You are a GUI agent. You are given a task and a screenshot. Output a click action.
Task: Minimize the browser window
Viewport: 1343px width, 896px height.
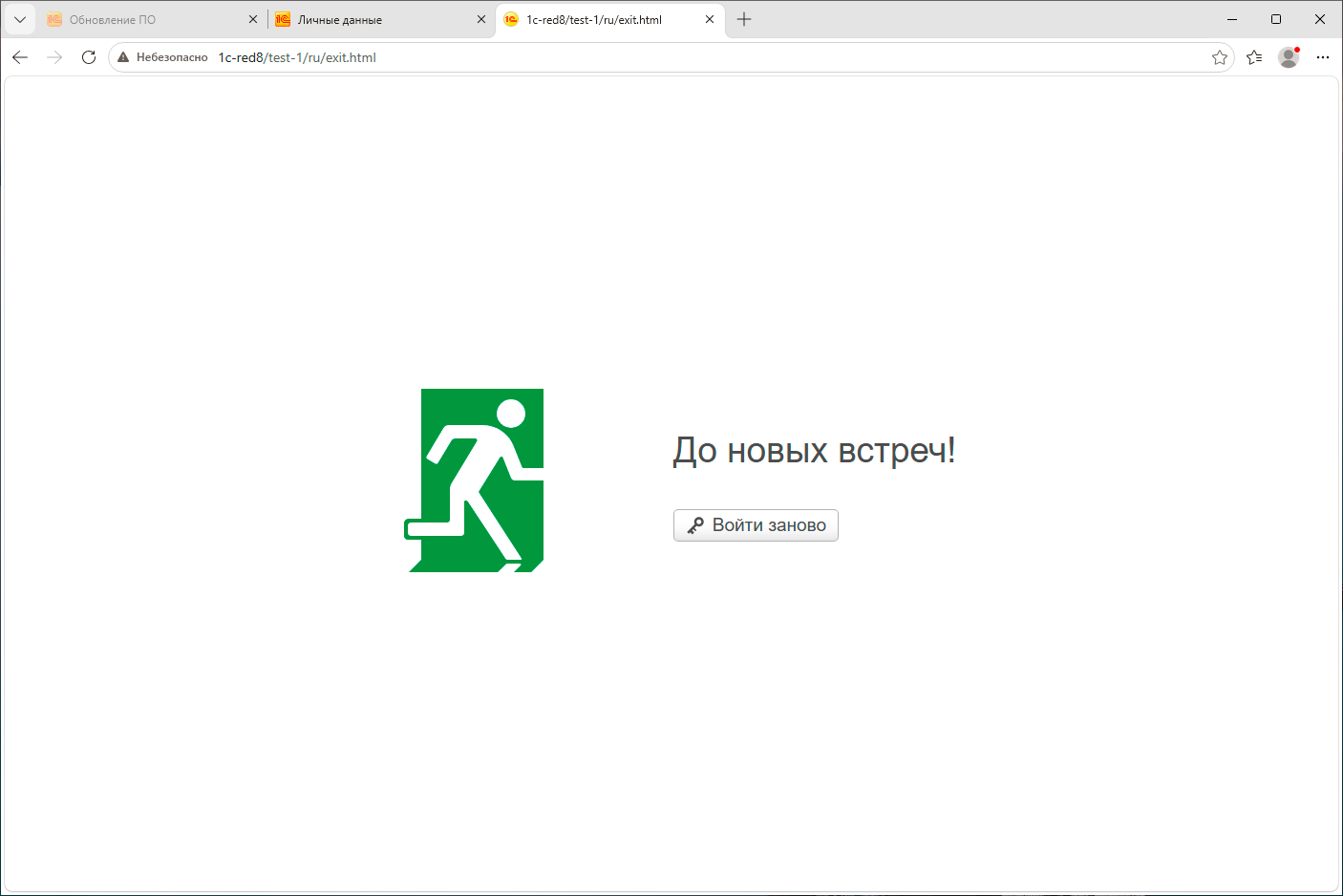pyautogui.click(x=1232, y=19)
